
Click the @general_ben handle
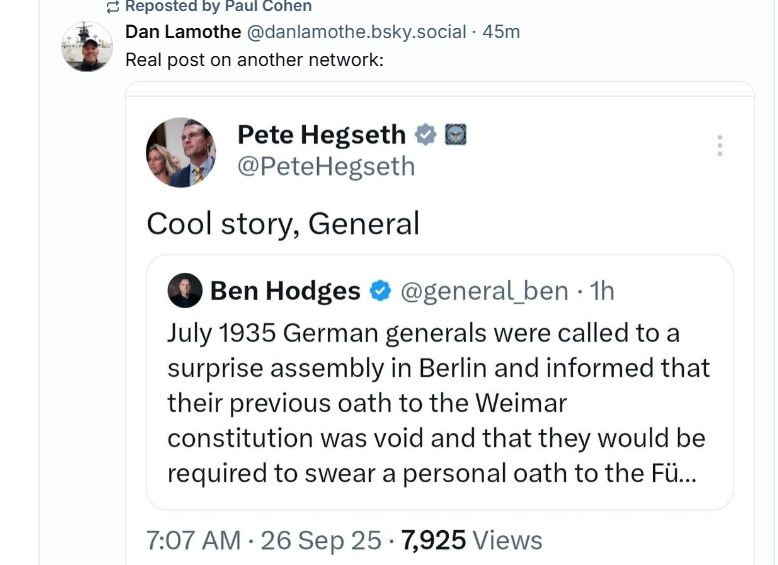click(x=484, y=291)
